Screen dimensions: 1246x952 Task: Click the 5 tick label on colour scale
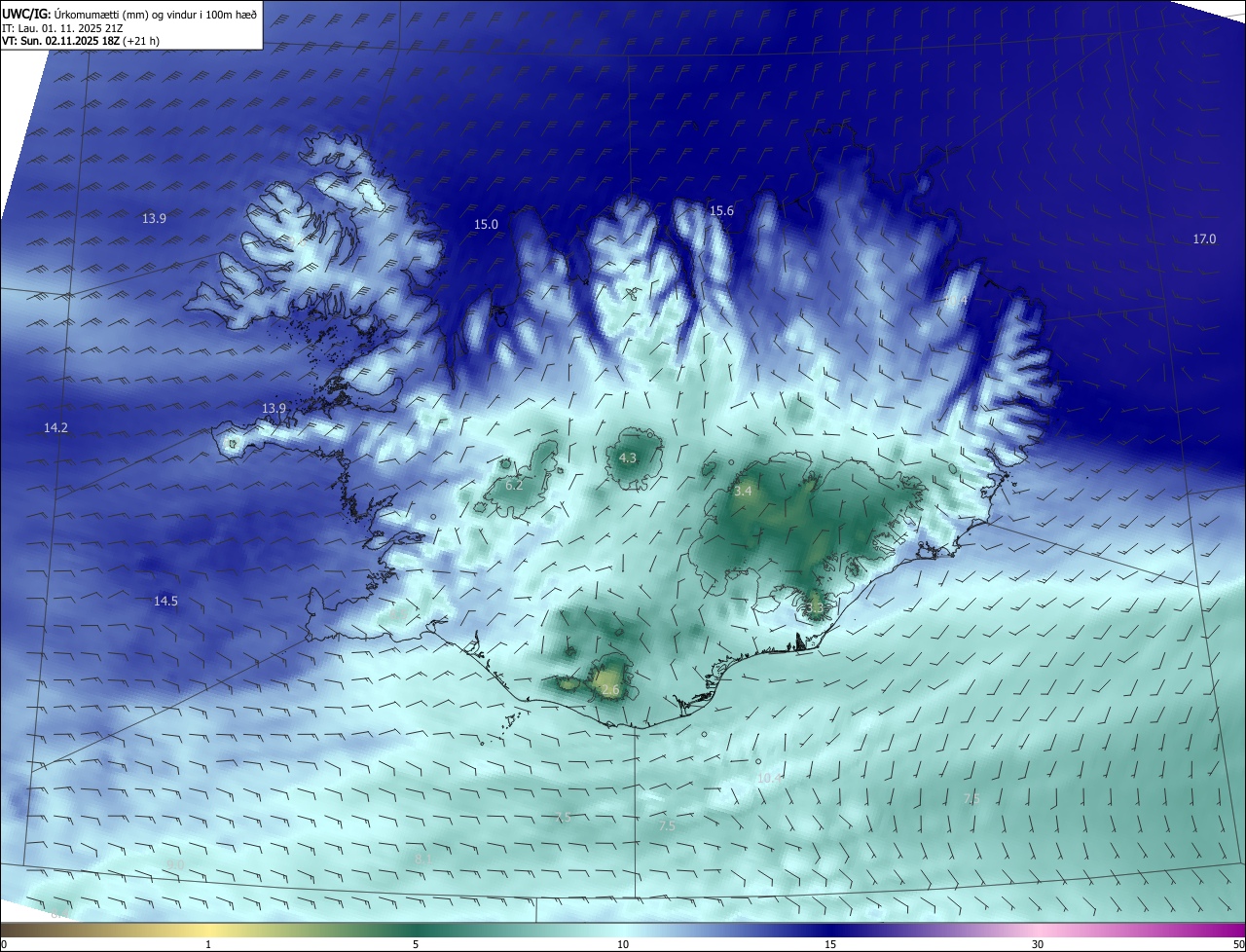tap(416, 944)
